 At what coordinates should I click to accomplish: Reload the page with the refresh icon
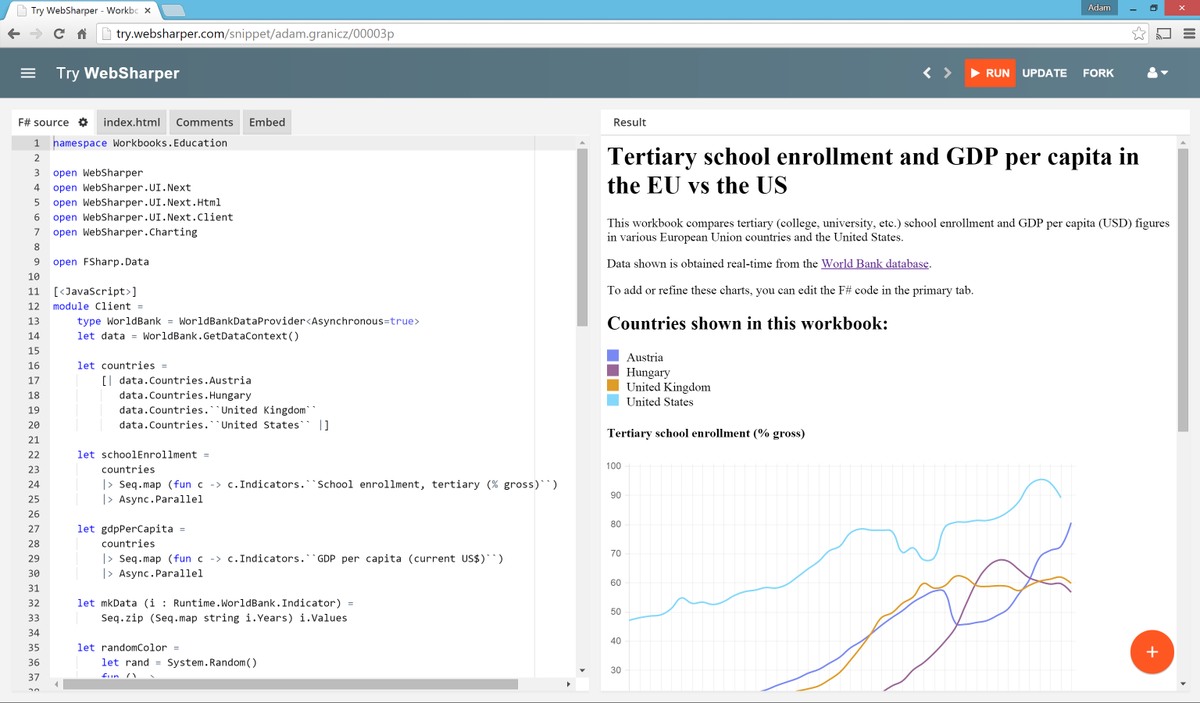tap(61, 33)
